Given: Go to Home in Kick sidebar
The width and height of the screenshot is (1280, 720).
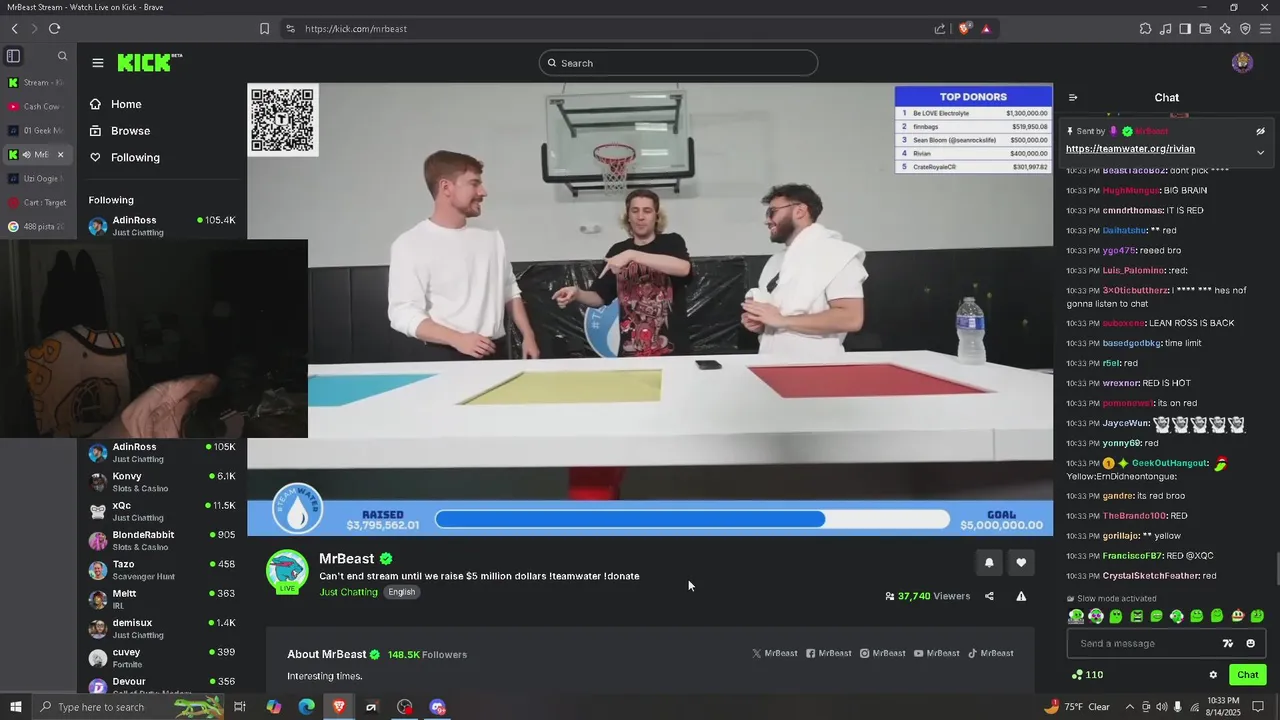Looking at the screenshot, I should click(115, 104).
